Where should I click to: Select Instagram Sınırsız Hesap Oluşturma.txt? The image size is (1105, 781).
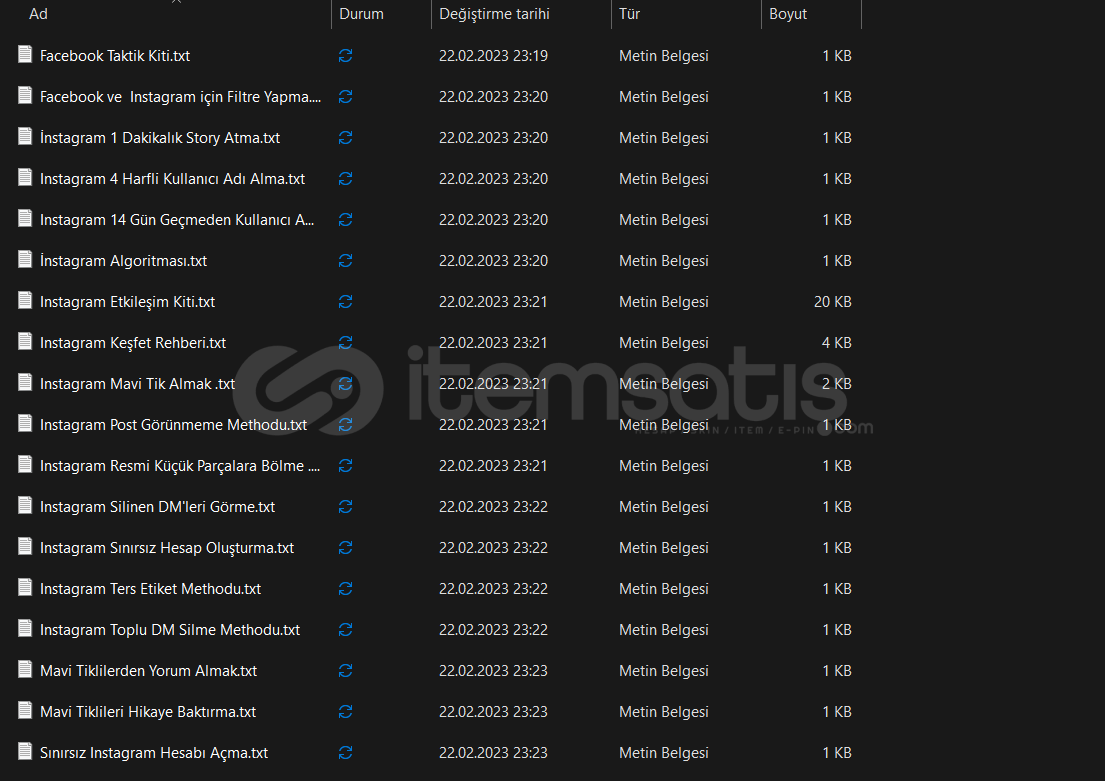[167, 548]
